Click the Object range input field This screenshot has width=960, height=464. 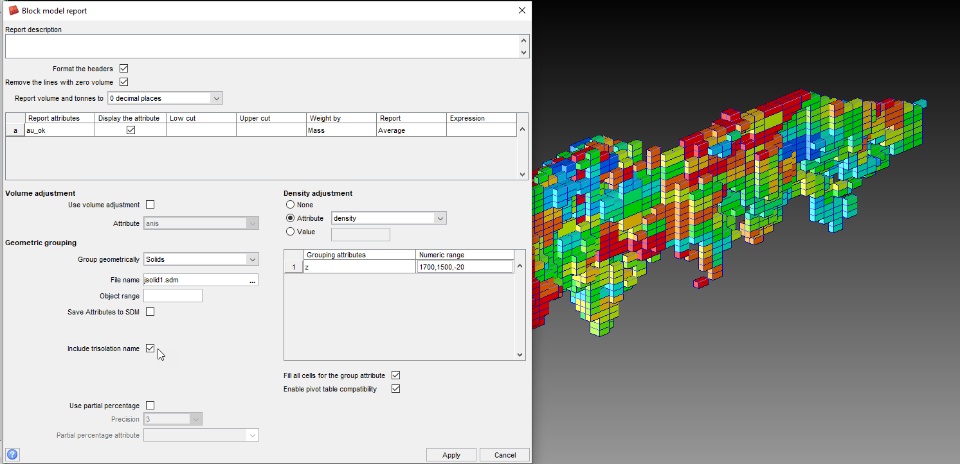173,296
